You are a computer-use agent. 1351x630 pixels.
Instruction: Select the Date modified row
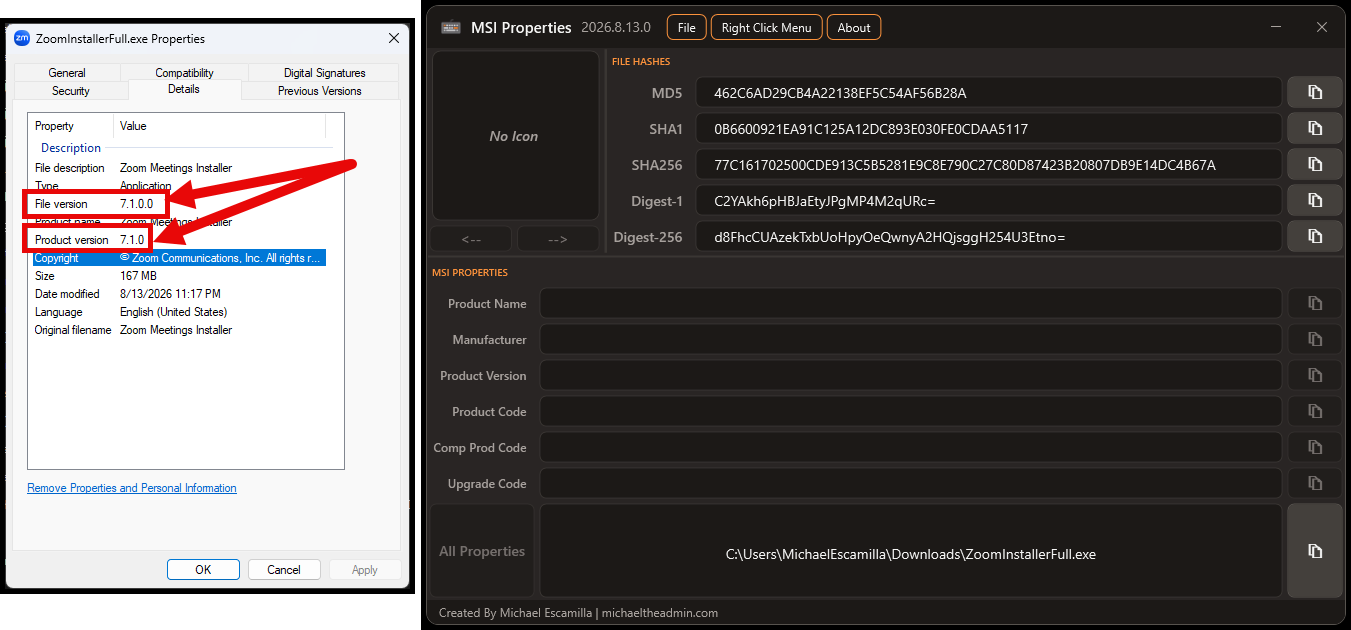178,294
